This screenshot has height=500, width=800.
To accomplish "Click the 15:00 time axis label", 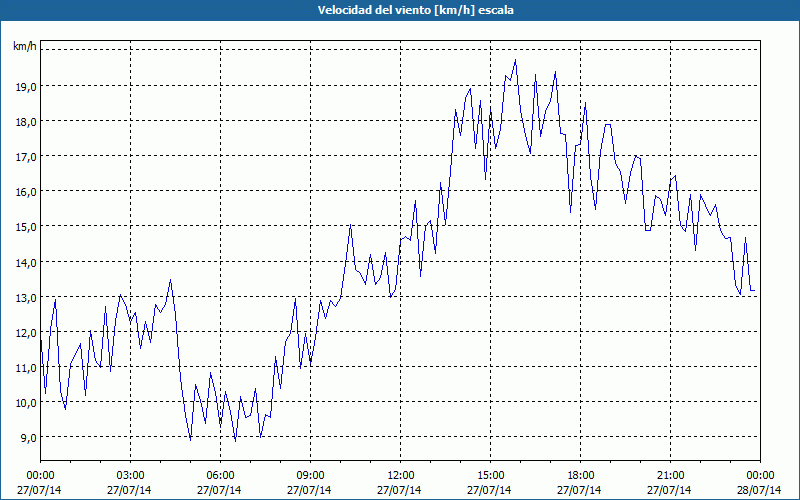I will coord(490,476).
